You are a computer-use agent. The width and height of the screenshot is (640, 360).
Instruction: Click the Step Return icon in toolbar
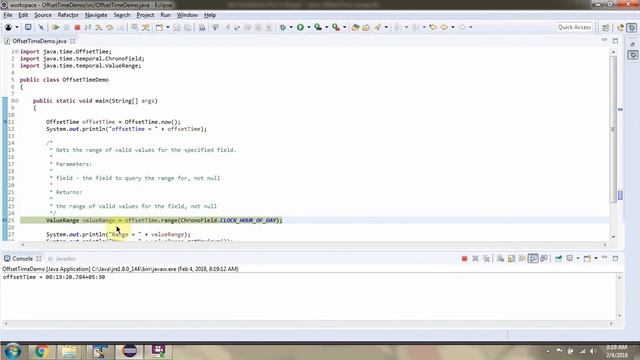pyautogui.click(x=121, y=27)
